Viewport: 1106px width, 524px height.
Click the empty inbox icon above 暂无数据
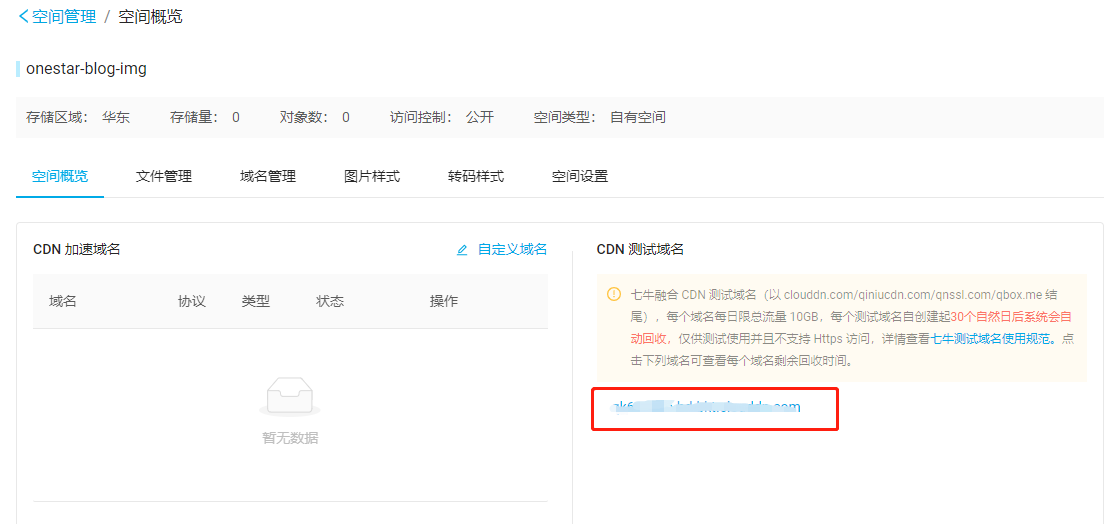[290, 397]
